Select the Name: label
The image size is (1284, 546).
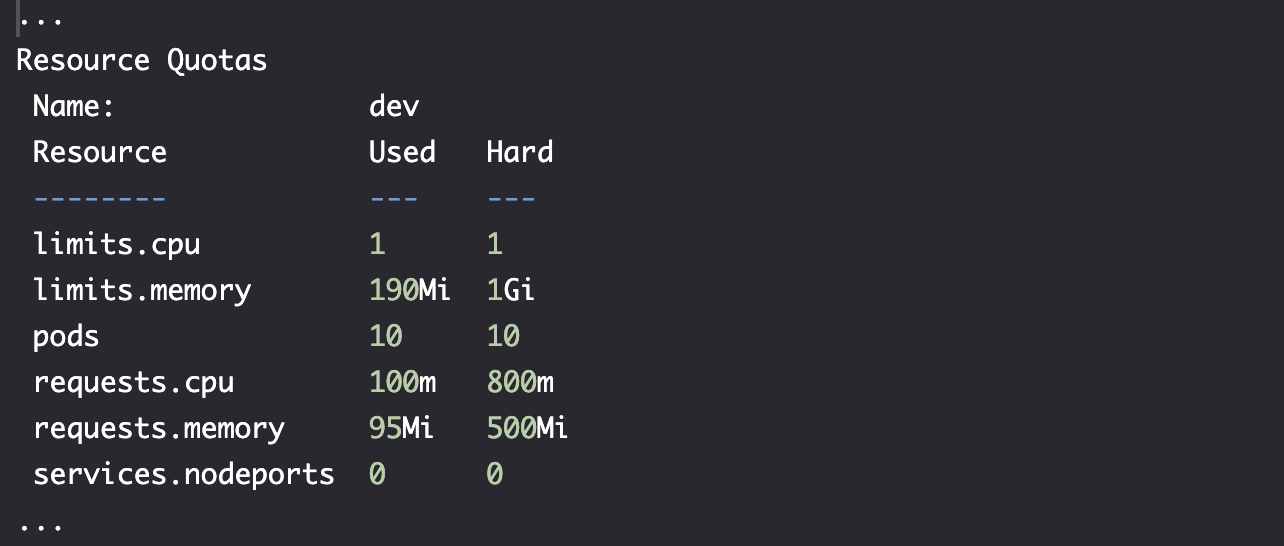(x=74, y=106)
